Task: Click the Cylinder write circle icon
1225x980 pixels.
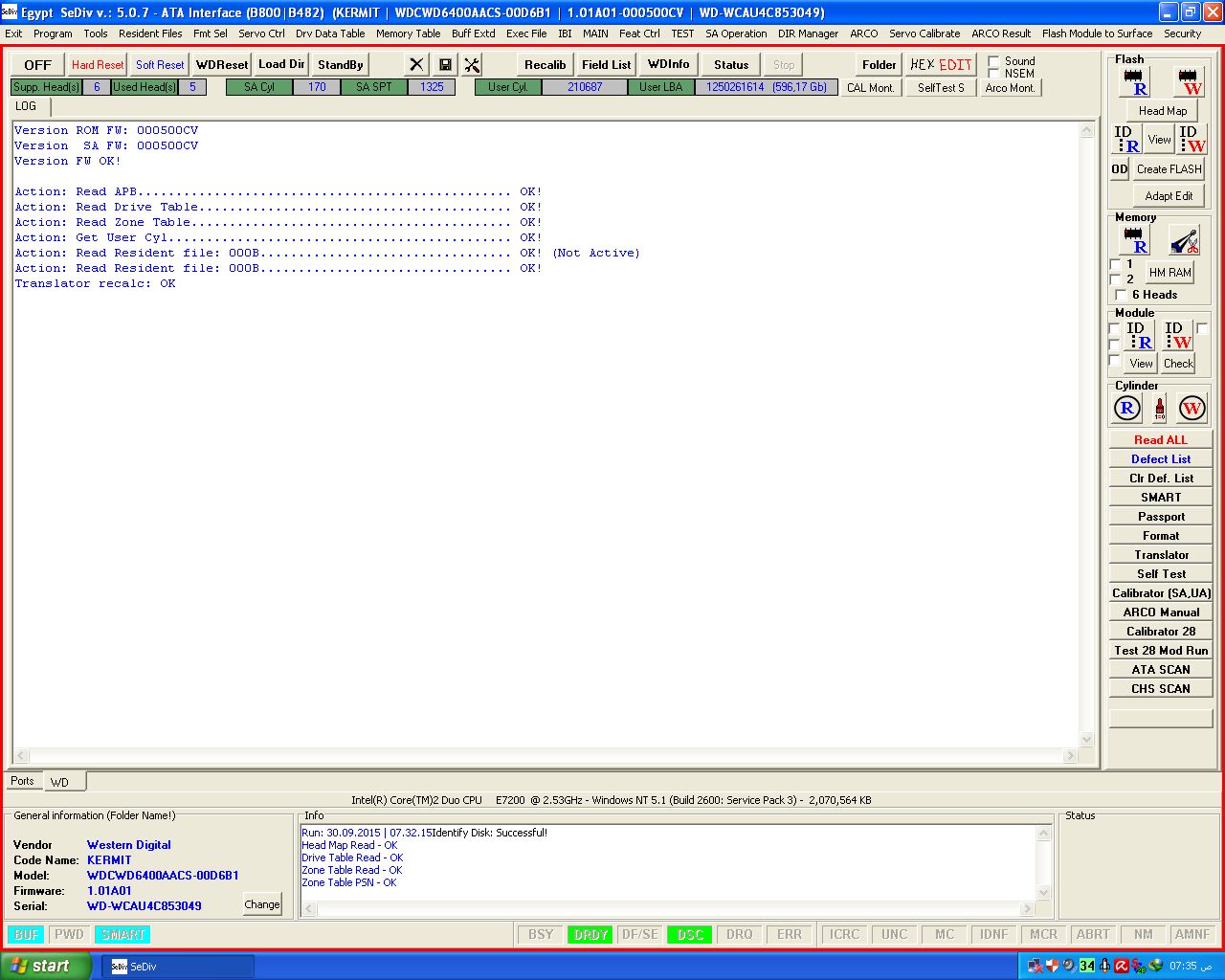Action: pos(1192,409)
